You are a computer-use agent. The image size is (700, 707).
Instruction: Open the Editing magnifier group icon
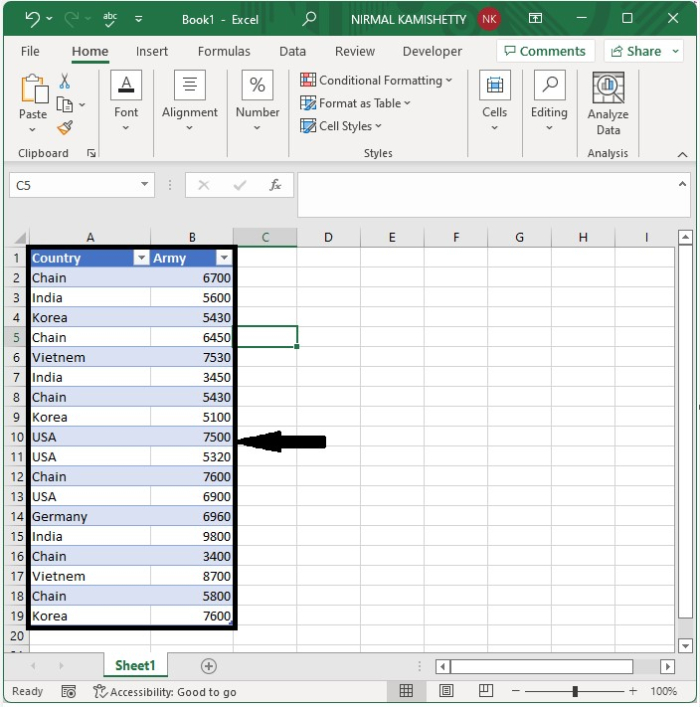coord(549,85)
